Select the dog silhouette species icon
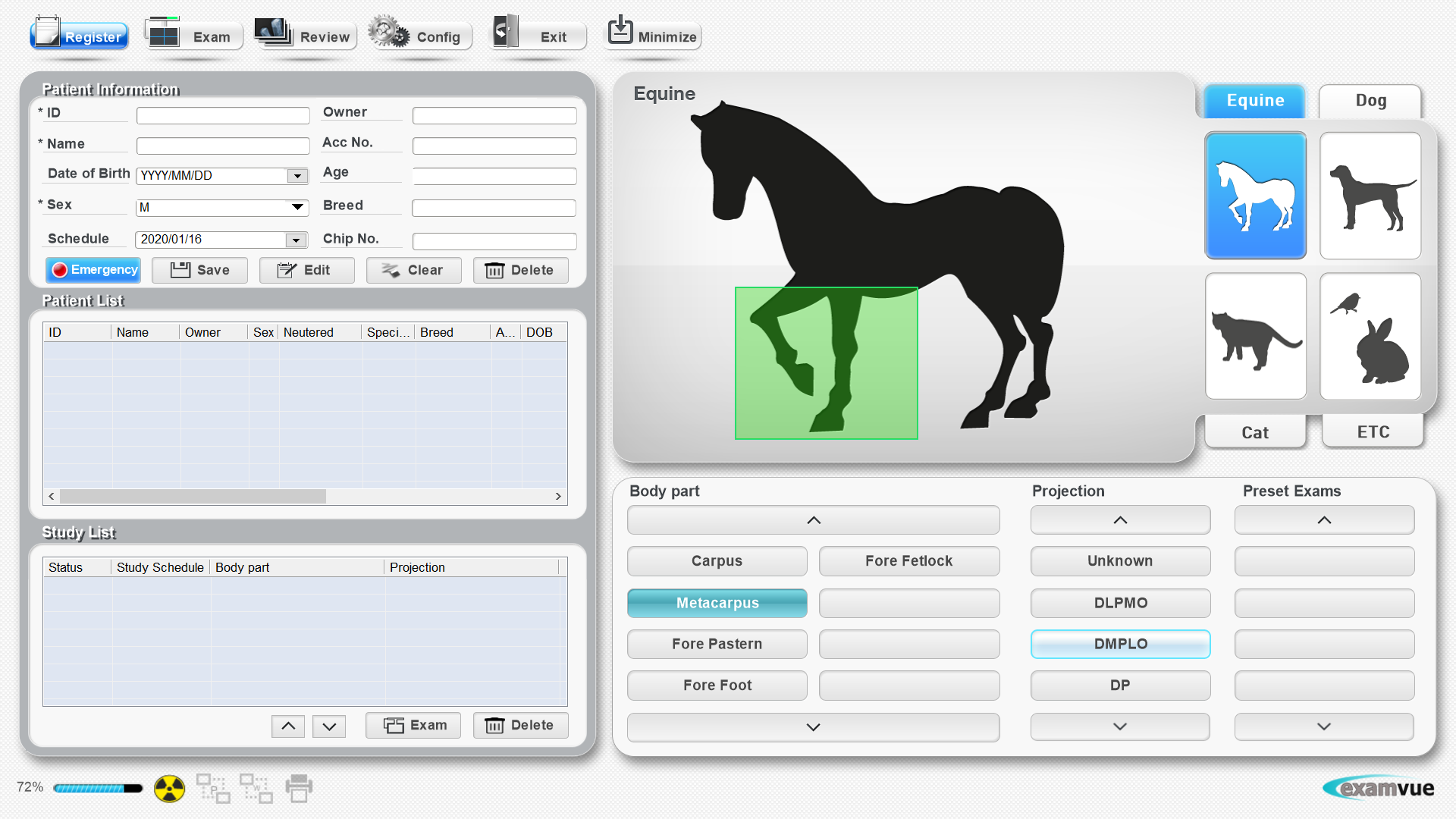 pos(1370,196)
